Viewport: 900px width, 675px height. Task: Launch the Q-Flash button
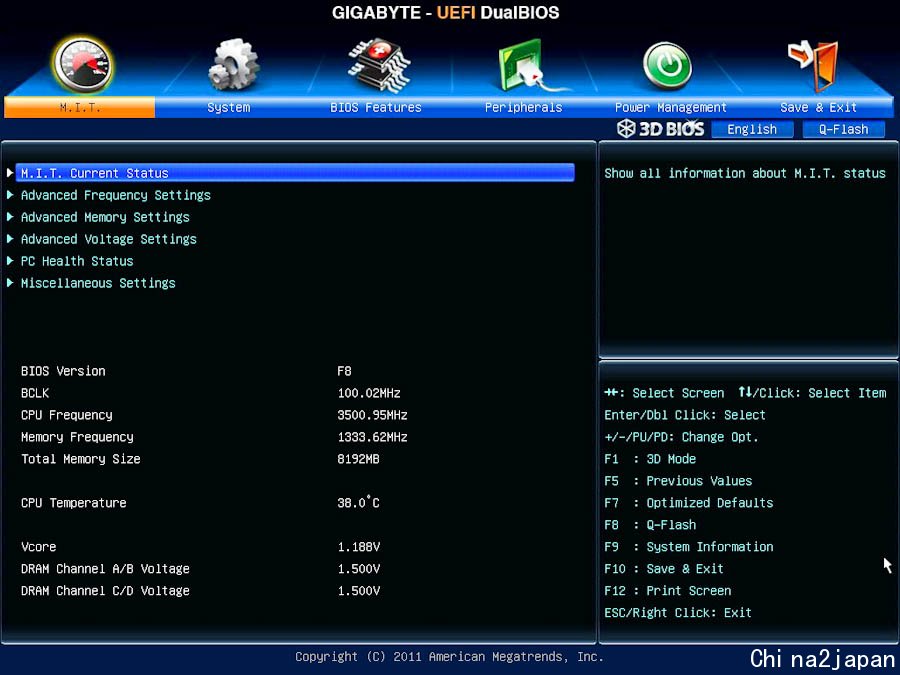pos(843,130)
